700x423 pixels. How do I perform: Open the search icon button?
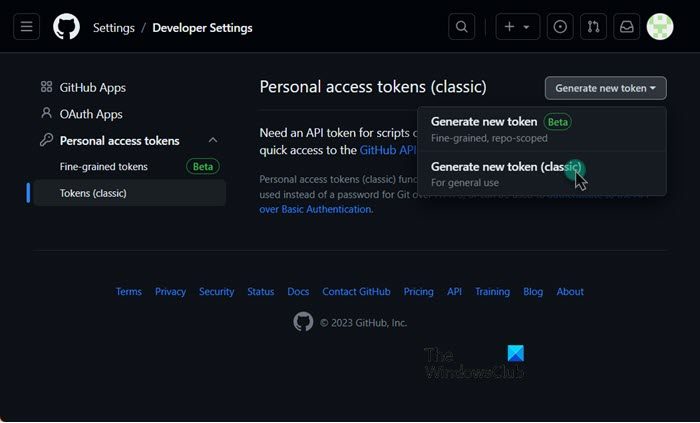[x=461, y=27]
